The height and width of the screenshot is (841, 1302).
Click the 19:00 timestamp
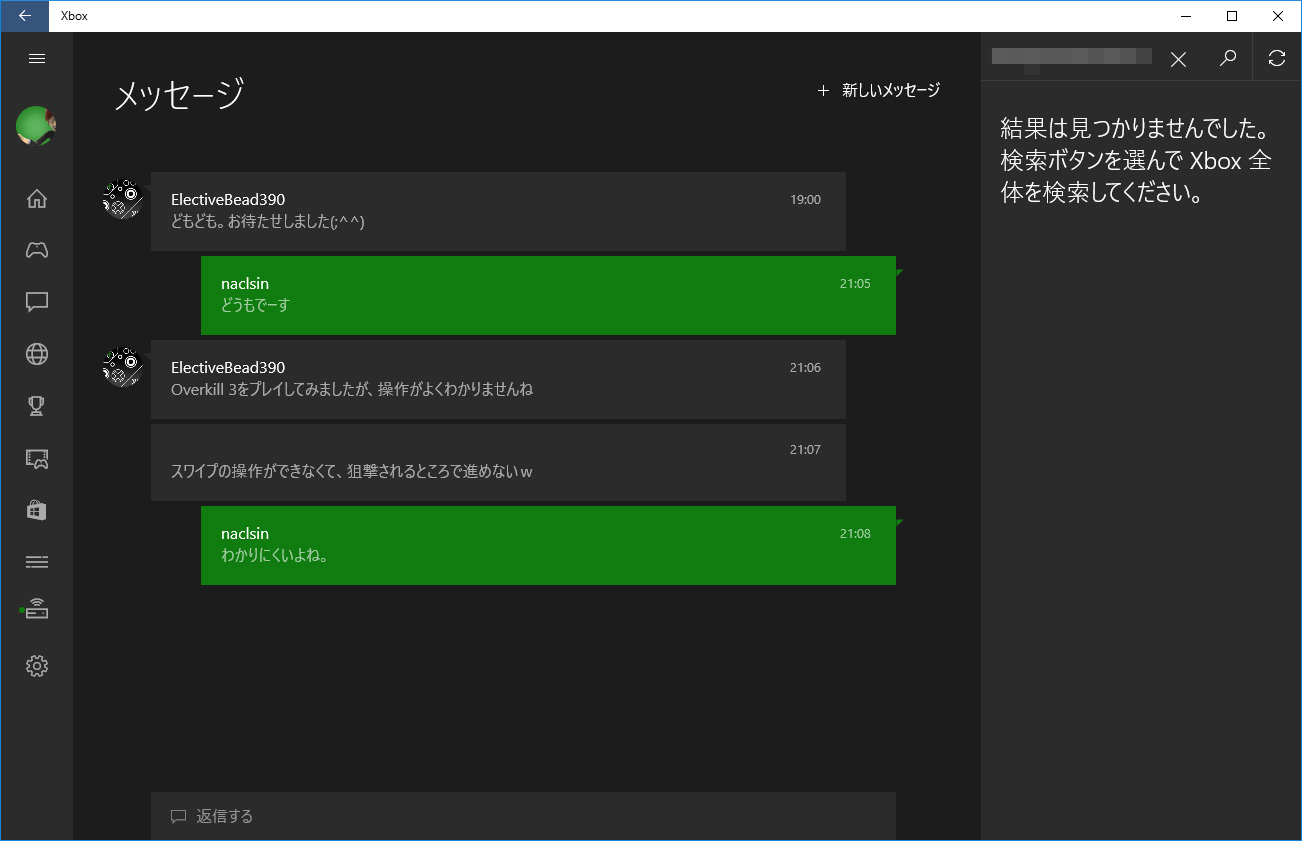[x=805, y=199]
